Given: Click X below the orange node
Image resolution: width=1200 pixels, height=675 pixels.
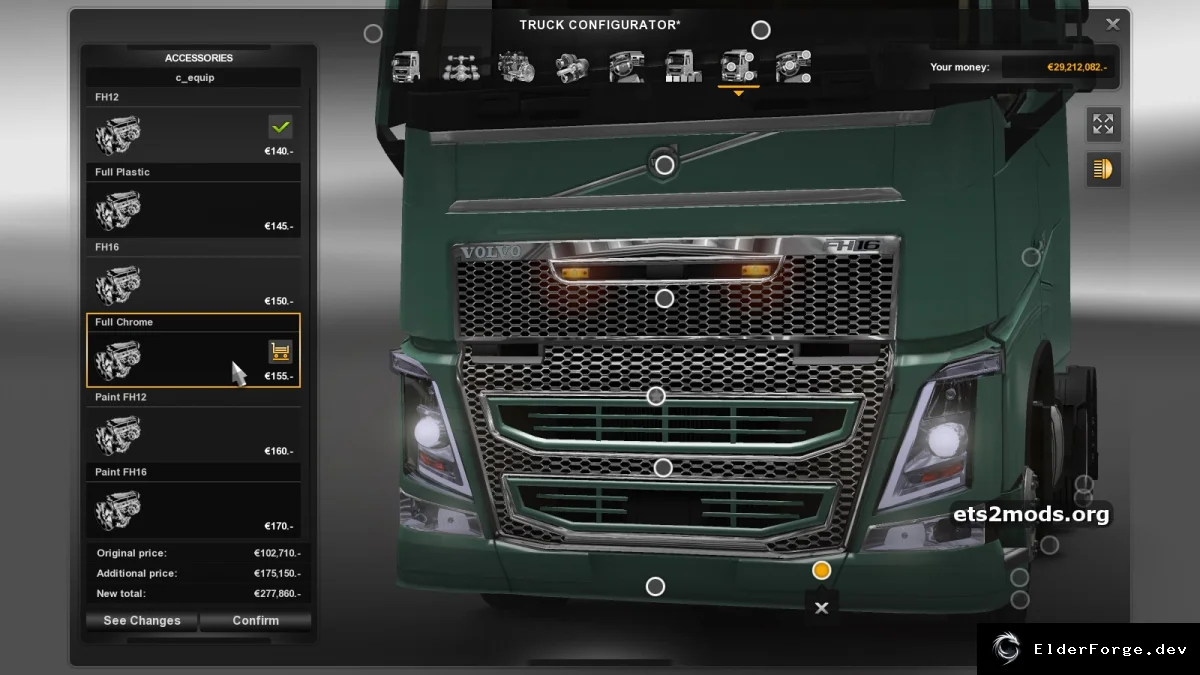Looking at the screenshot, I should pos(822,608).
